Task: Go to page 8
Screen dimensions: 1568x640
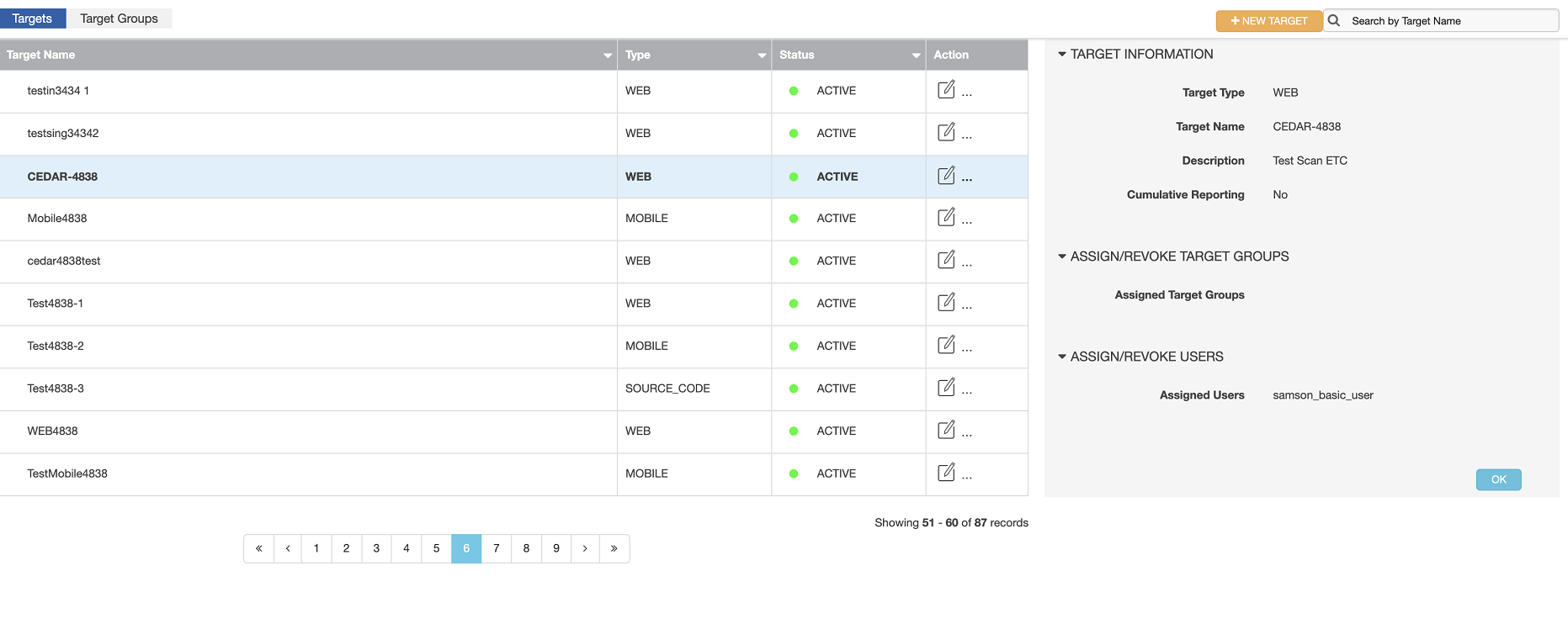Action: pos(526,548)
